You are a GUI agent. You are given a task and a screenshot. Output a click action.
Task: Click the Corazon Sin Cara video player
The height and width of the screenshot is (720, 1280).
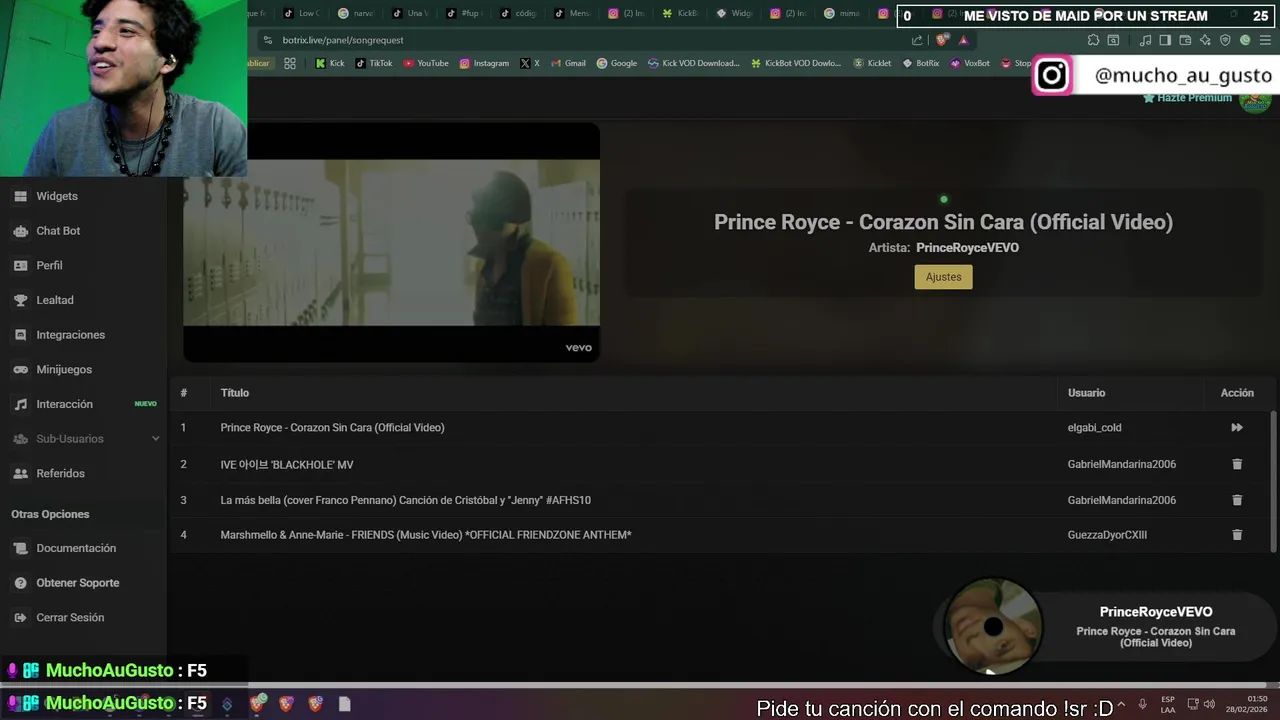point(391,243)
